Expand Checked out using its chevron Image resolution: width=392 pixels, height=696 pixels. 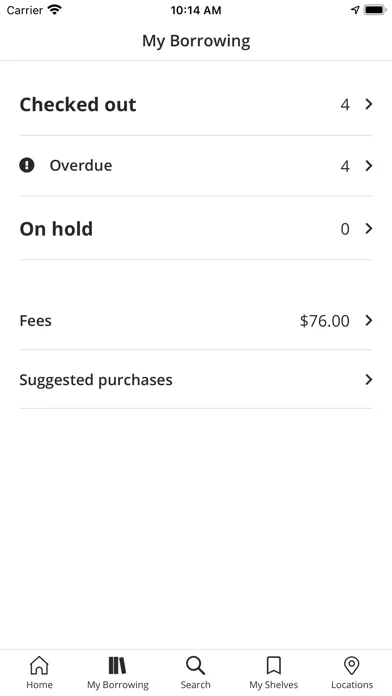click(x=368, y=104)
